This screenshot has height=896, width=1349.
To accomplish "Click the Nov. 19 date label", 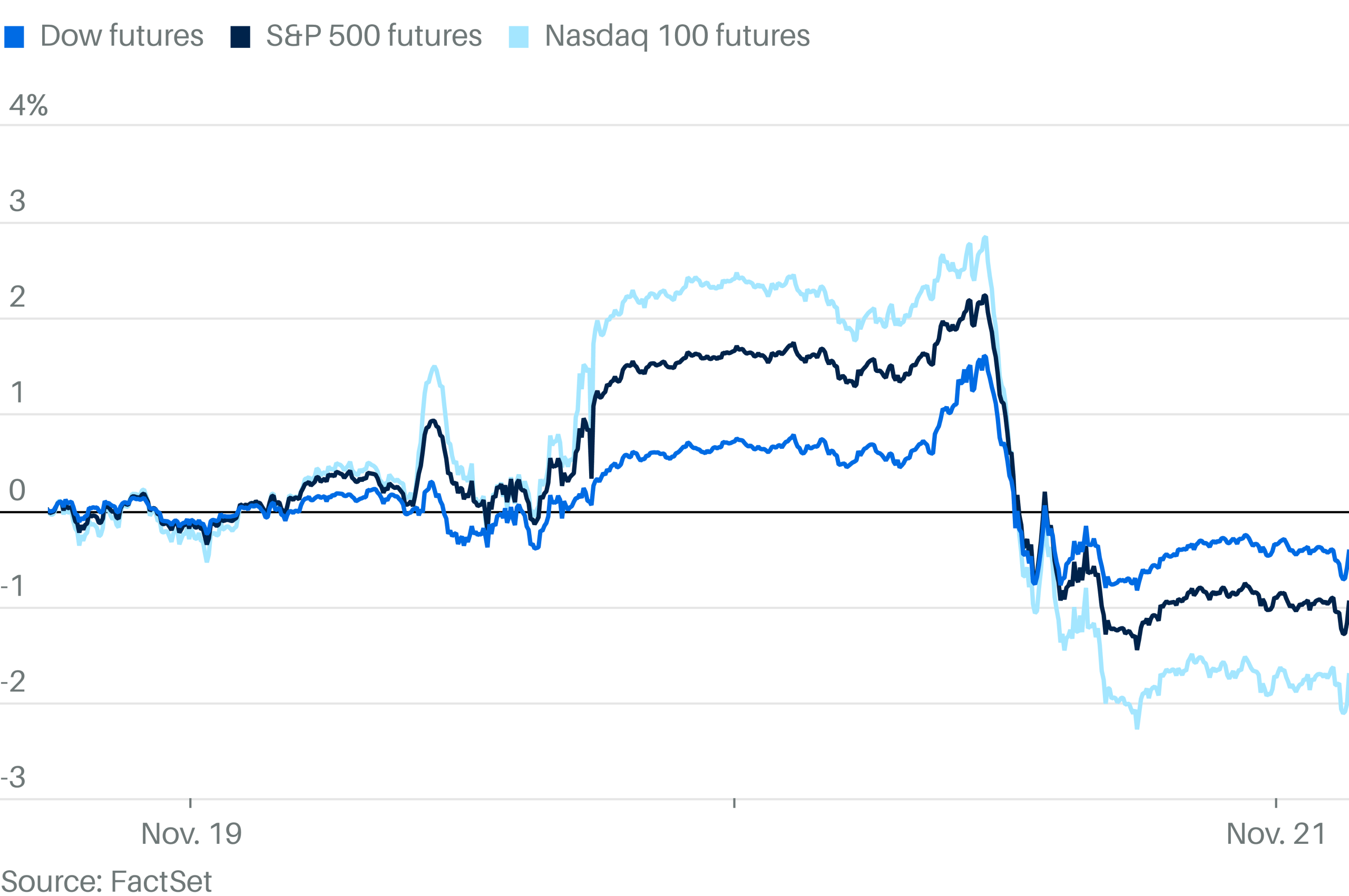I will 191,834.
